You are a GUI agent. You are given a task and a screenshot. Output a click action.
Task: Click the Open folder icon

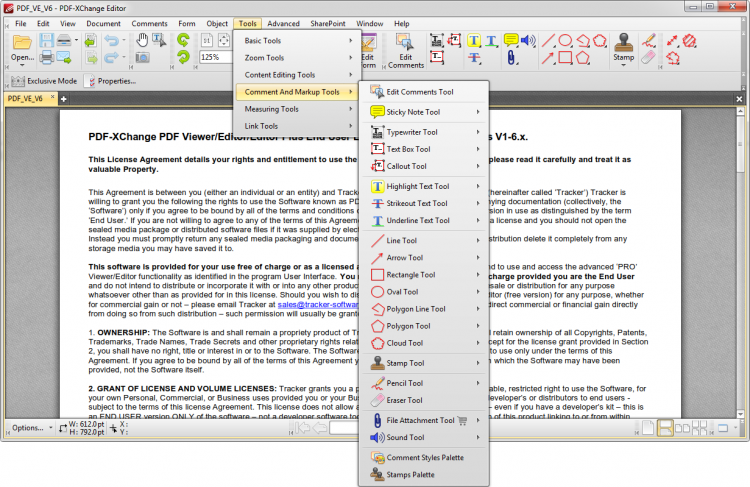coord(22,42)
